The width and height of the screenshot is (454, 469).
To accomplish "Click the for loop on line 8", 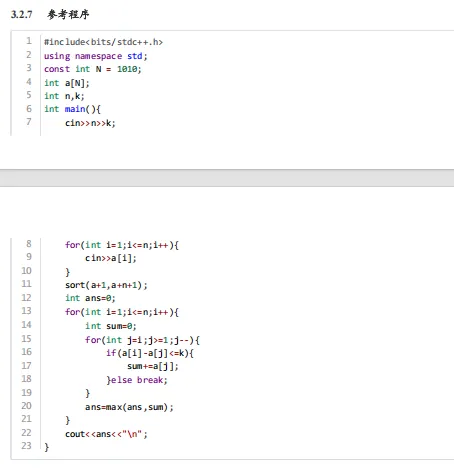I will coord(122,245).
